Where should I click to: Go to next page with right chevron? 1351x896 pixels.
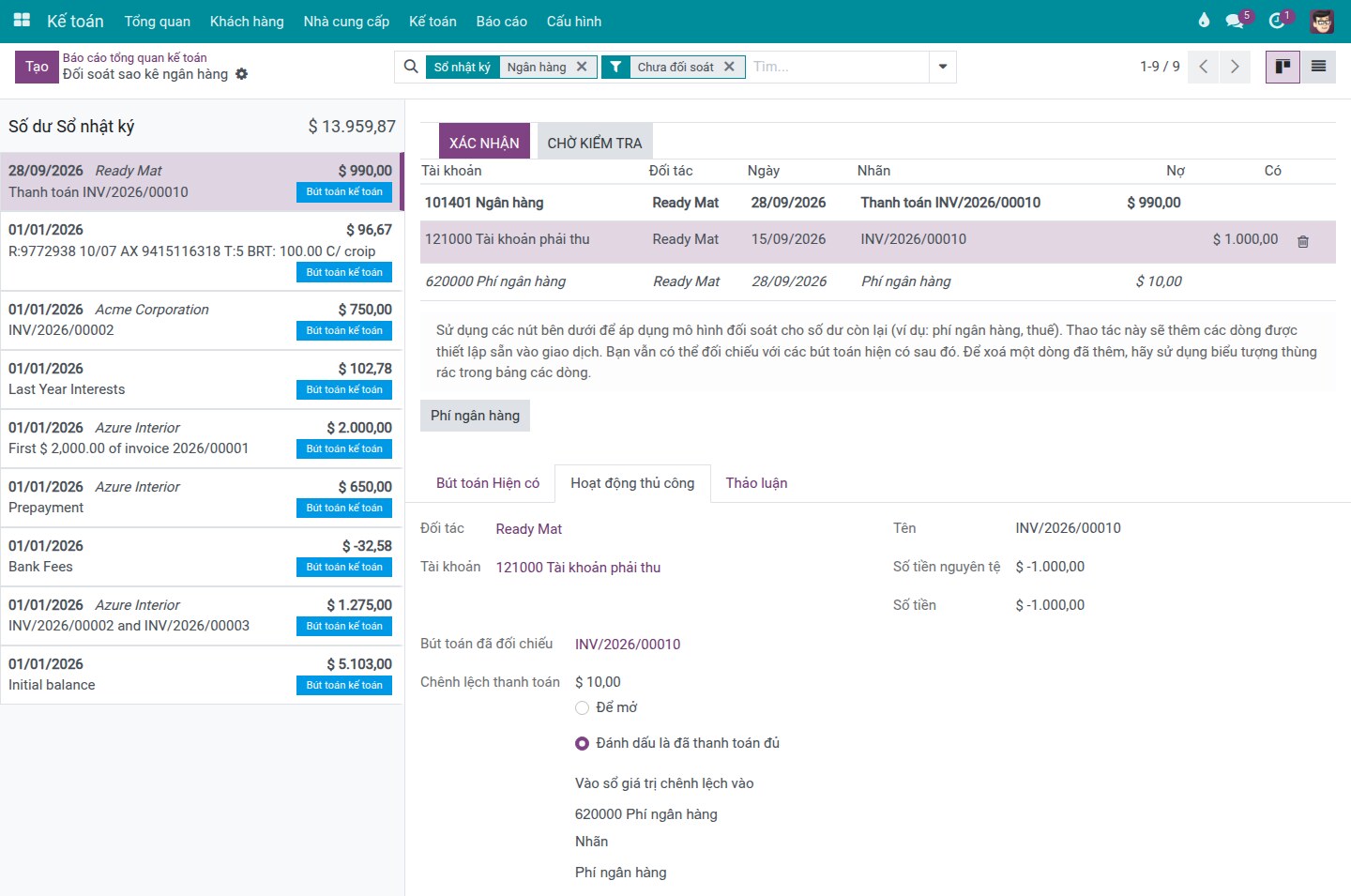[x=1235, y=67]
